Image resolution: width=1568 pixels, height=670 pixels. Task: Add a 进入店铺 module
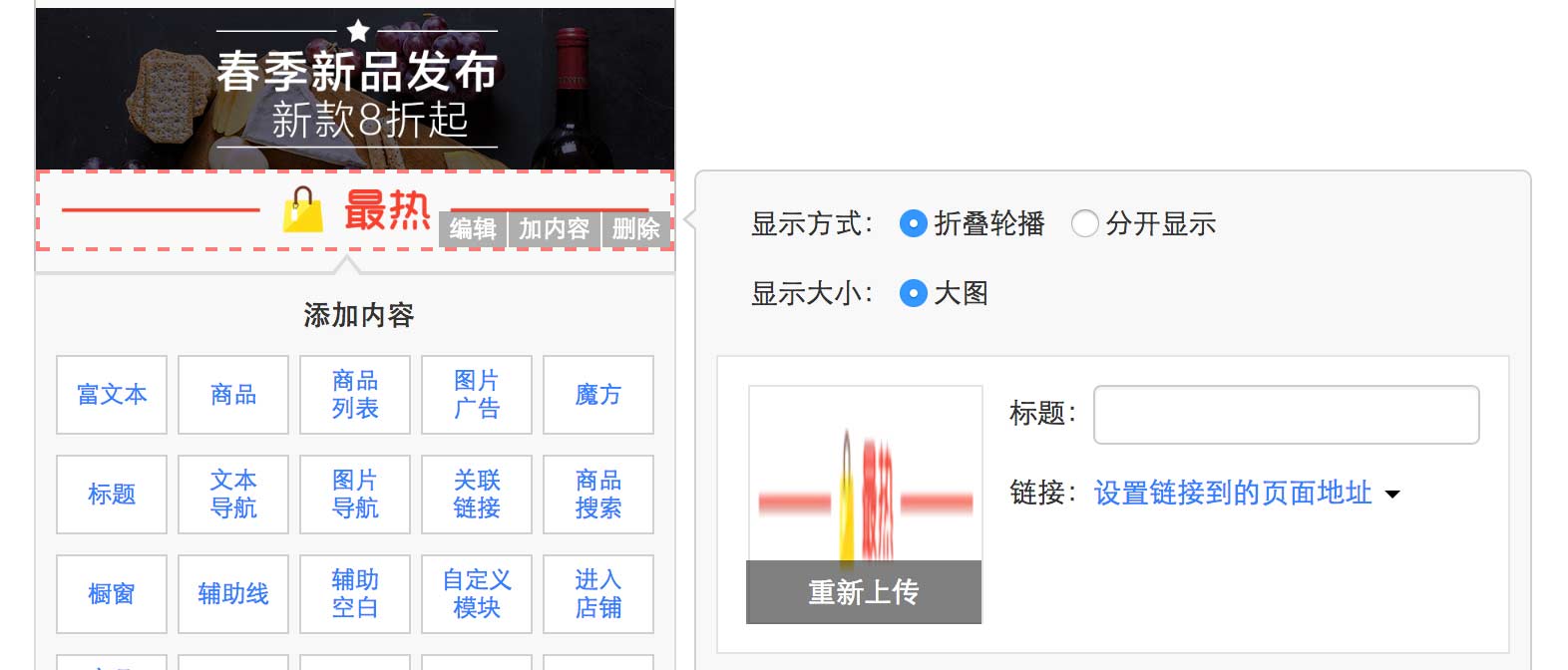pyautogui.click(x=598, y=594)
